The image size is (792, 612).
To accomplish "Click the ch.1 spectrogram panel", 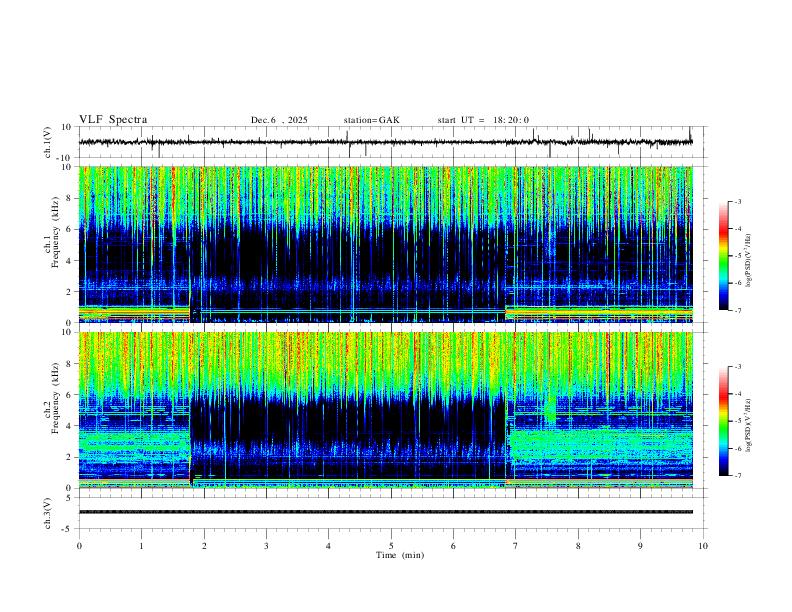I will click(x=385, y=244).
